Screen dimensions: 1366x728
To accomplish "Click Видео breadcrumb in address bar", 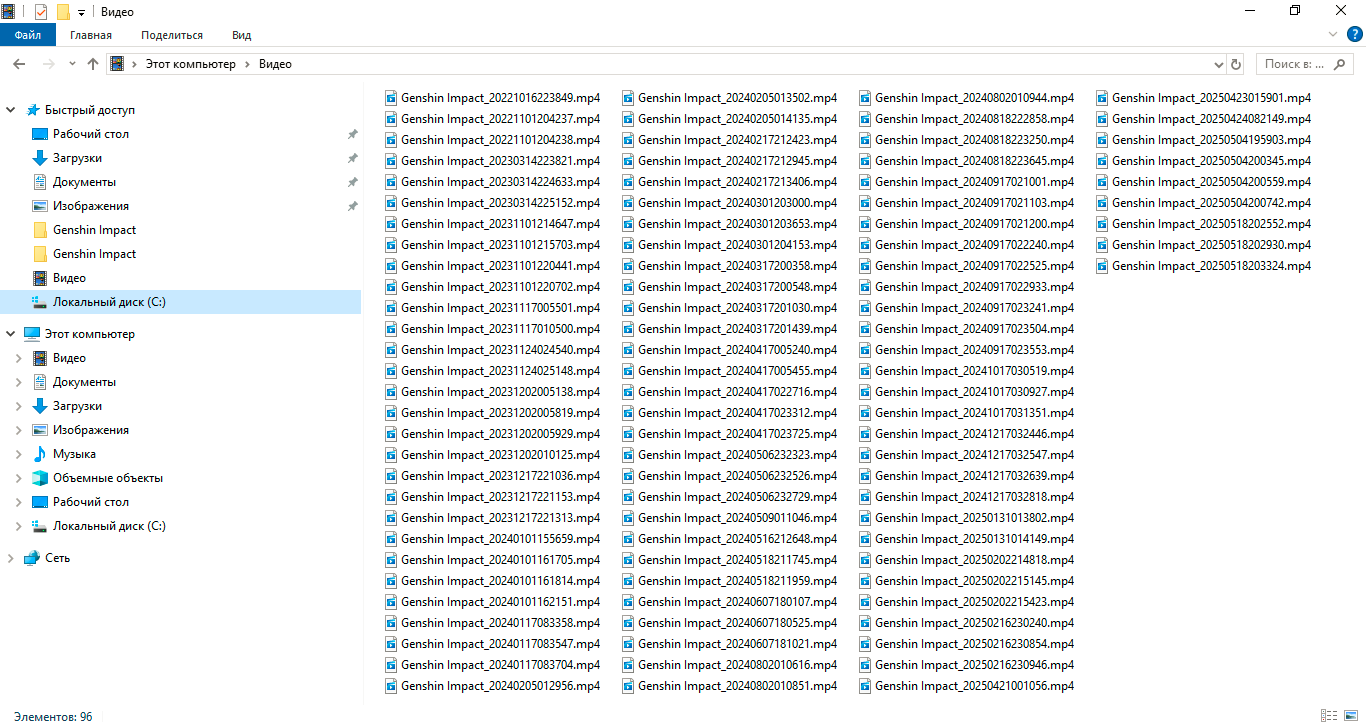I will pyautogui.click(x=275, y=64).
